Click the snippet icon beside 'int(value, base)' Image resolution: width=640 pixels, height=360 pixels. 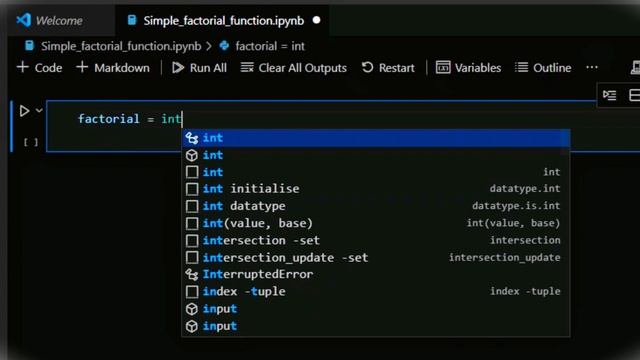coord(192,223)
